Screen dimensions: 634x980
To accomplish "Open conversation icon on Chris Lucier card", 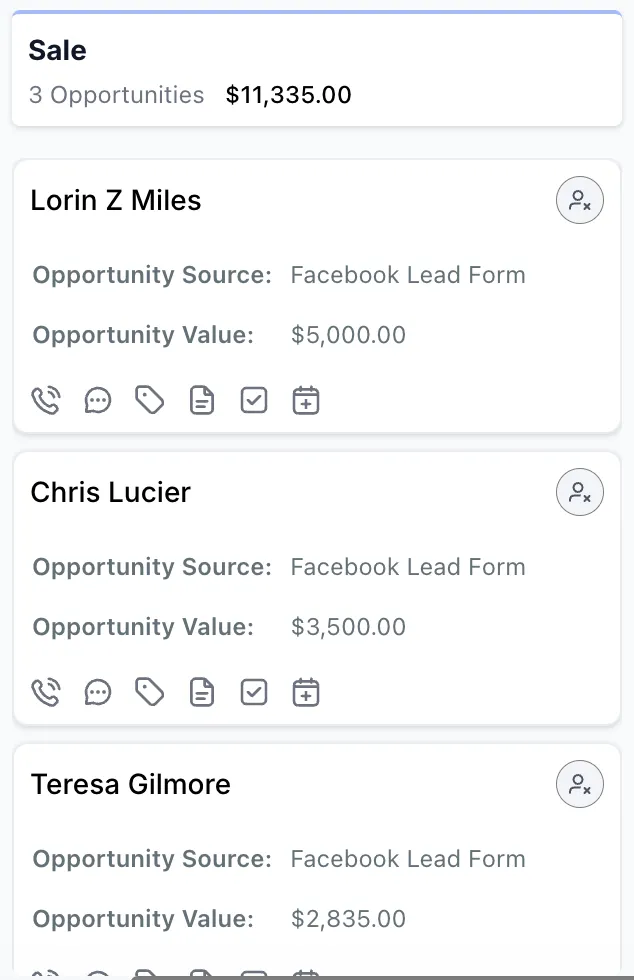I will tap(98, 693).
